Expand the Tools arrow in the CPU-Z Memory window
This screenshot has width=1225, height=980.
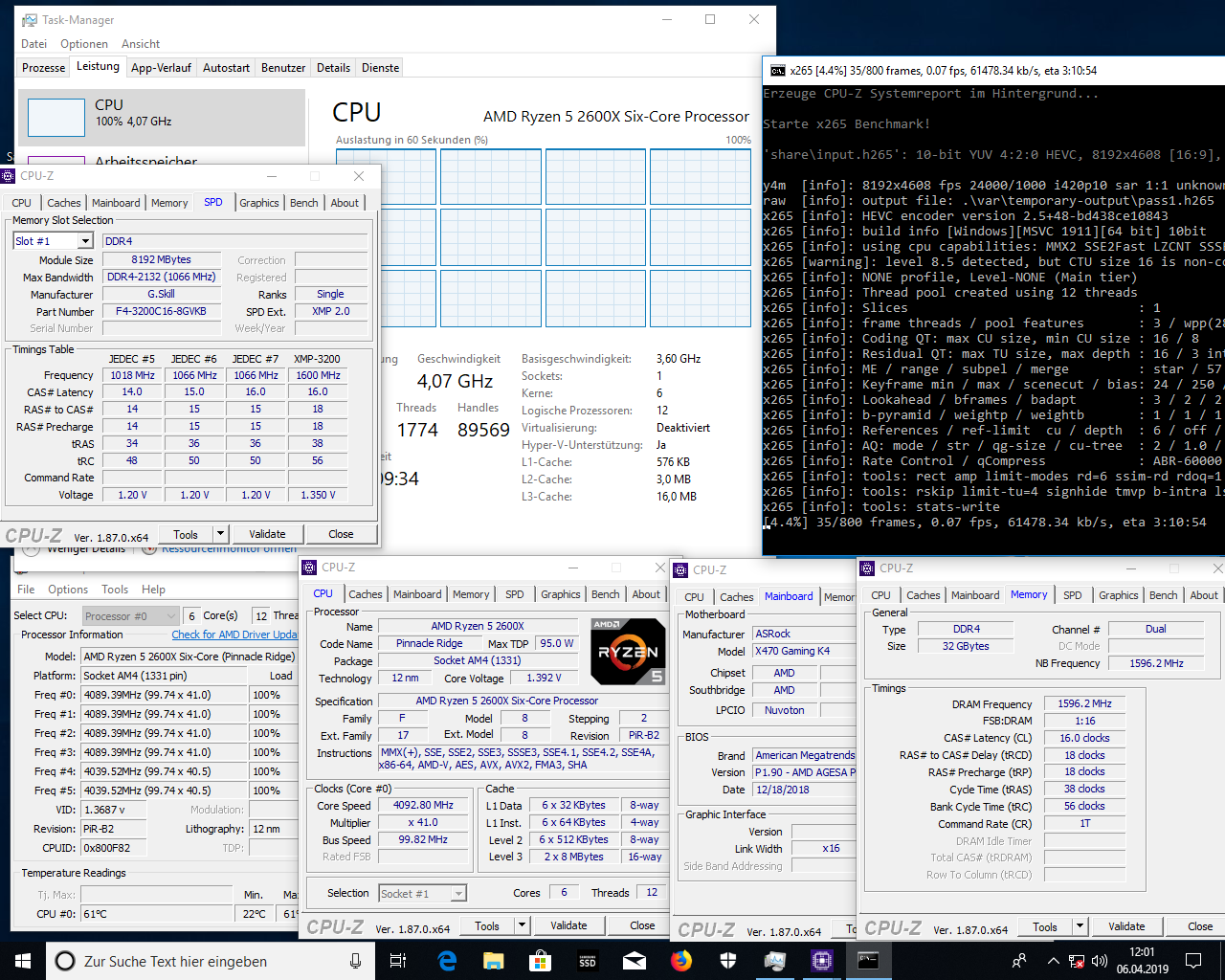[1080, 926]
